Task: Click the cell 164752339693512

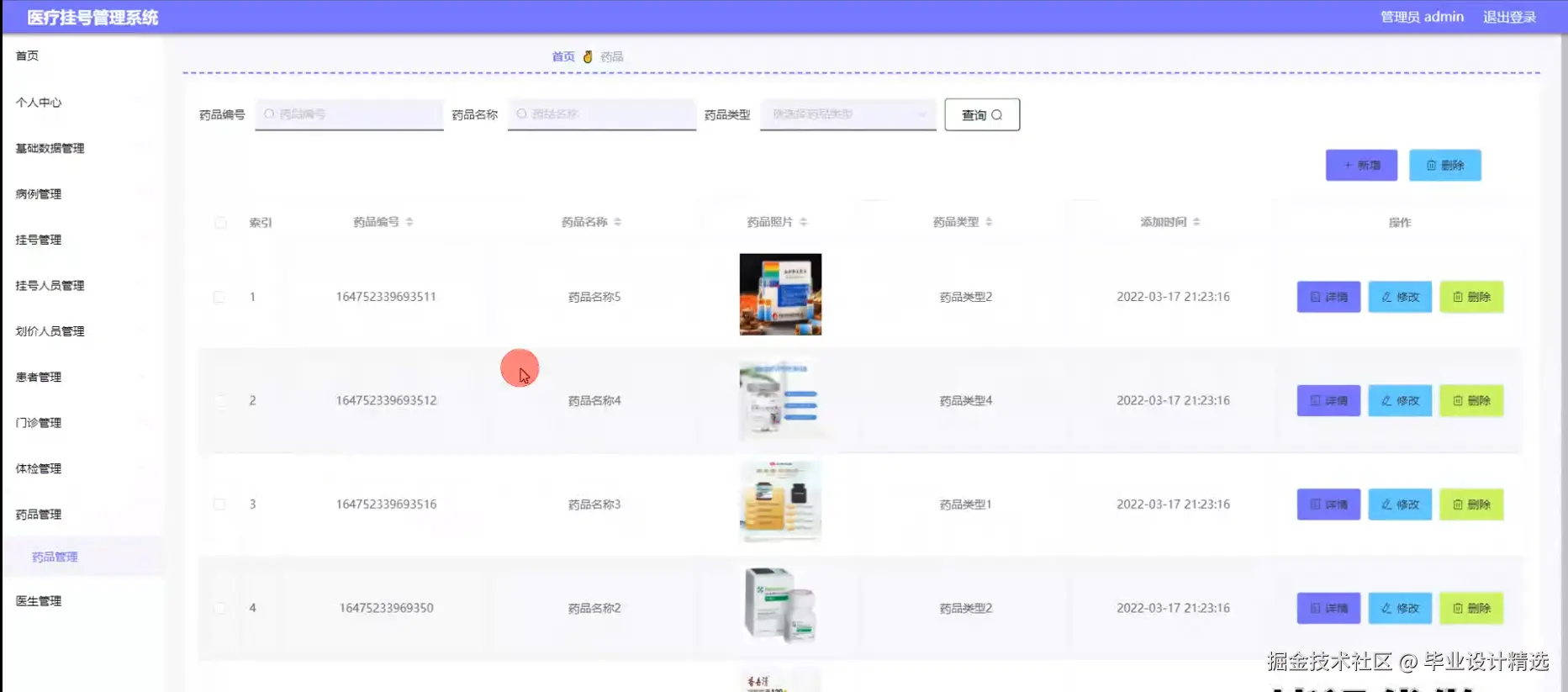Action: [386, 401]
